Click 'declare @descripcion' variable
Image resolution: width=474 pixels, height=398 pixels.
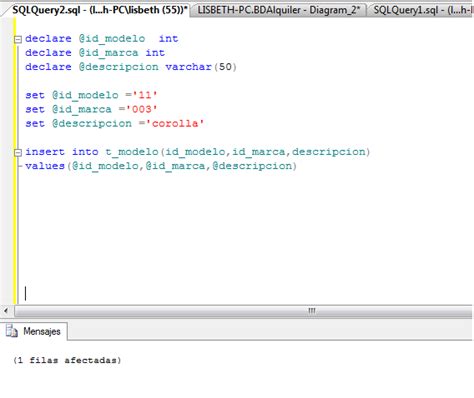coord(119,67)
